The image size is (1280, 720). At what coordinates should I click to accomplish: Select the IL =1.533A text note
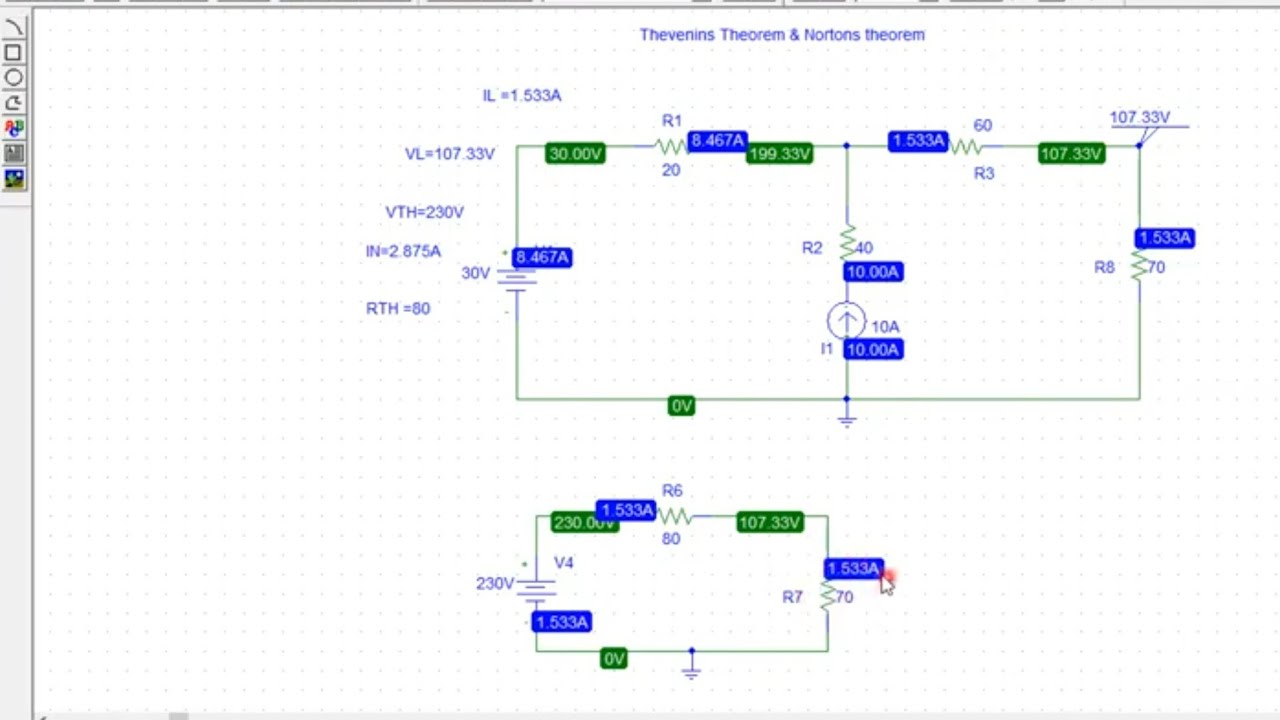(522, 95)
